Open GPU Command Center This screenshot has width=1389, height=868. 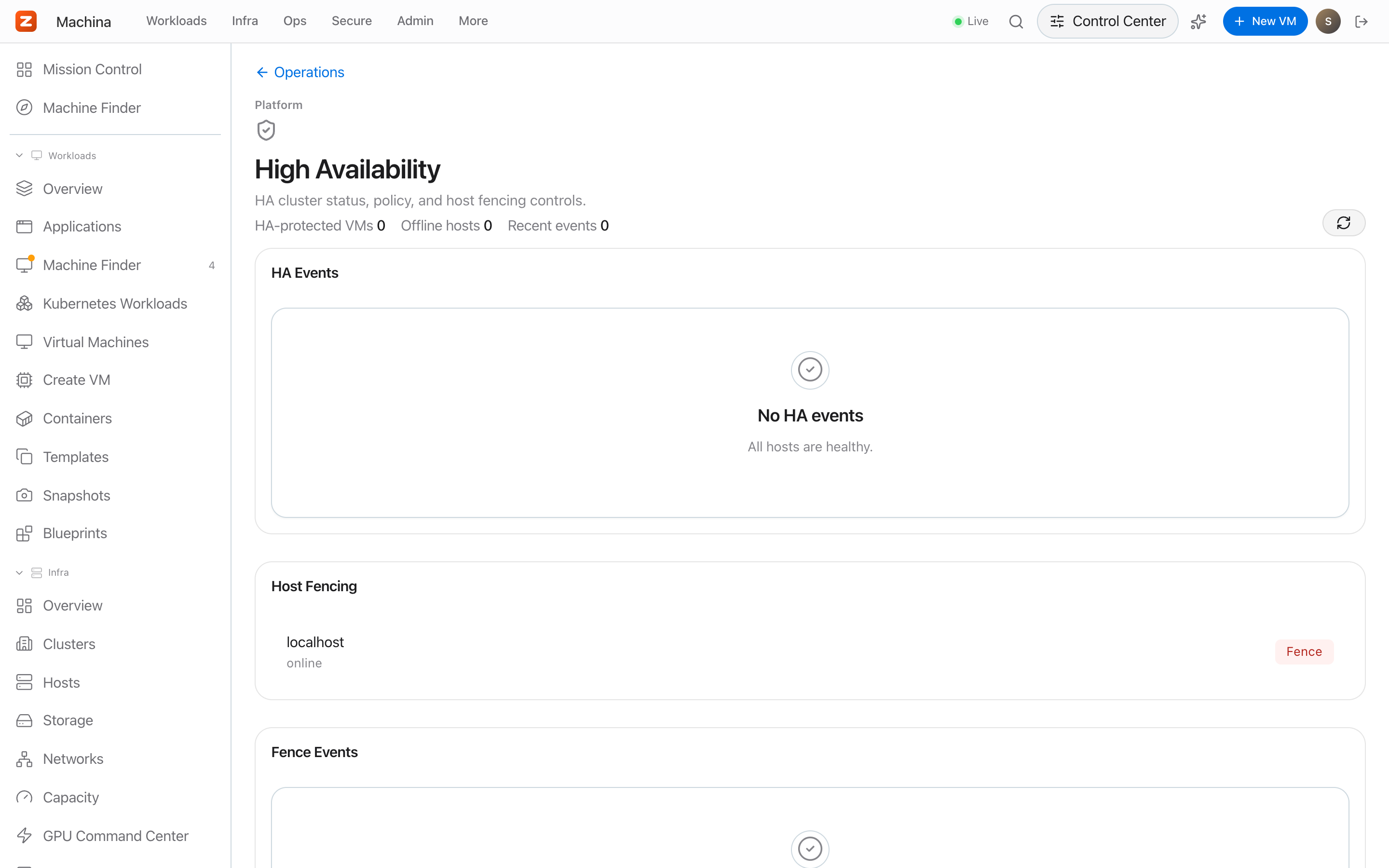tap(115, 836)
